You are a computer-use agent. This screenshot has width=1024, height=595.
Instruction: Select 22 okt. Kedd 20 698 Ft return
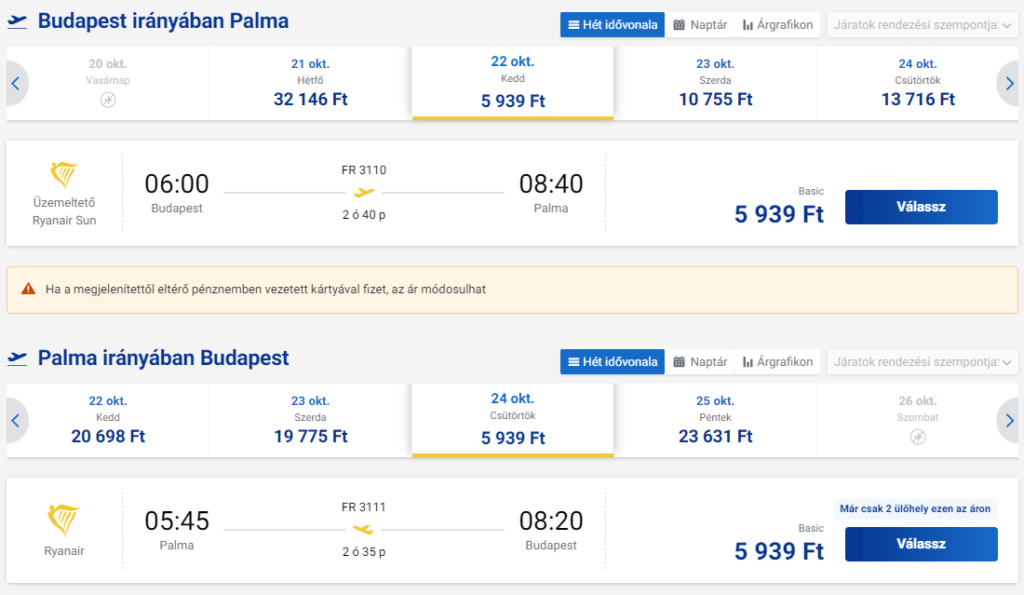[x=108, y=420]
